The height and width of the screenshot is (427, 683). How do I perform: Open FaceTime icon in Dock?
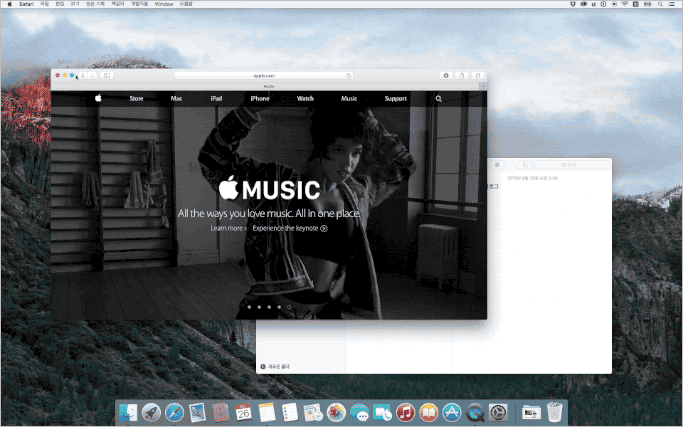[382, 412]
